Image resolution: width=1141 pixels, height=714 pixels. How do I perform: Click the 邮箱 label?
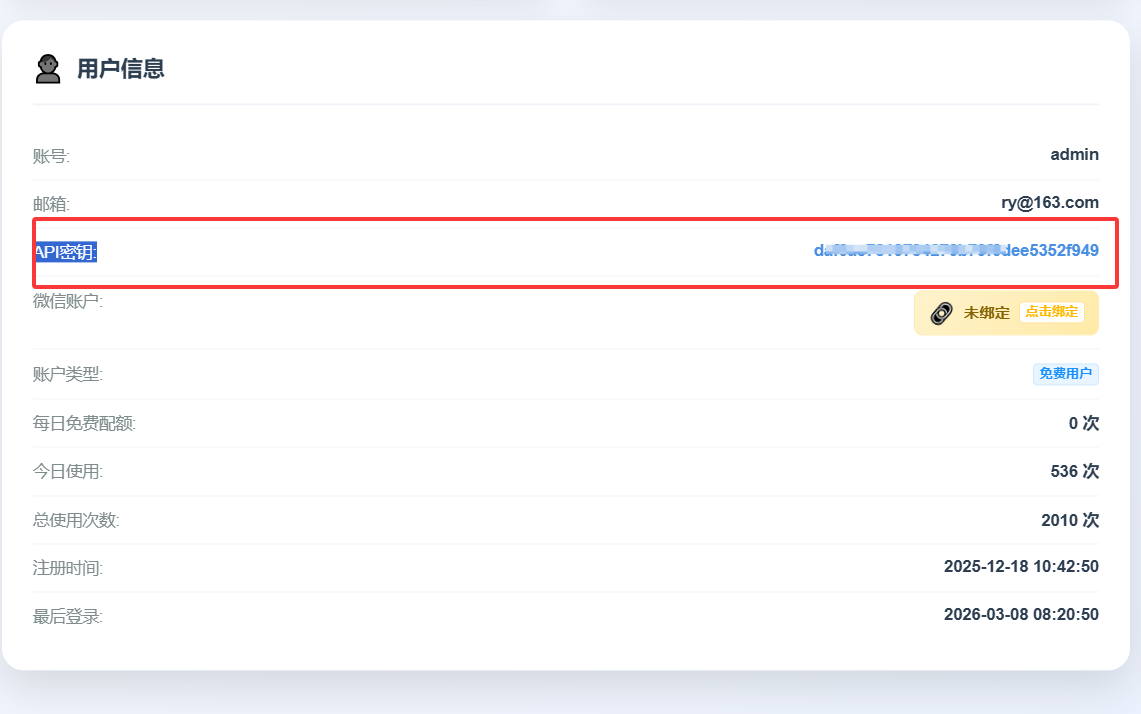[51, 204]
